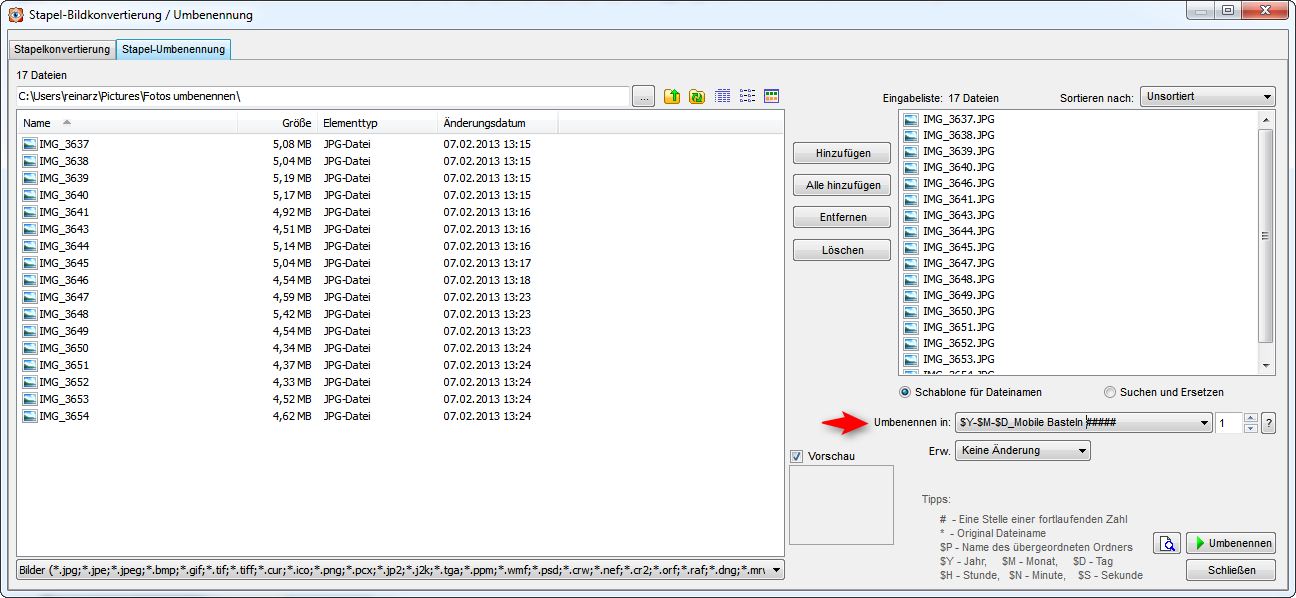1296x598 pixels.
Task: Click the input list vertical scrollbar
Action: [1265, 236]
